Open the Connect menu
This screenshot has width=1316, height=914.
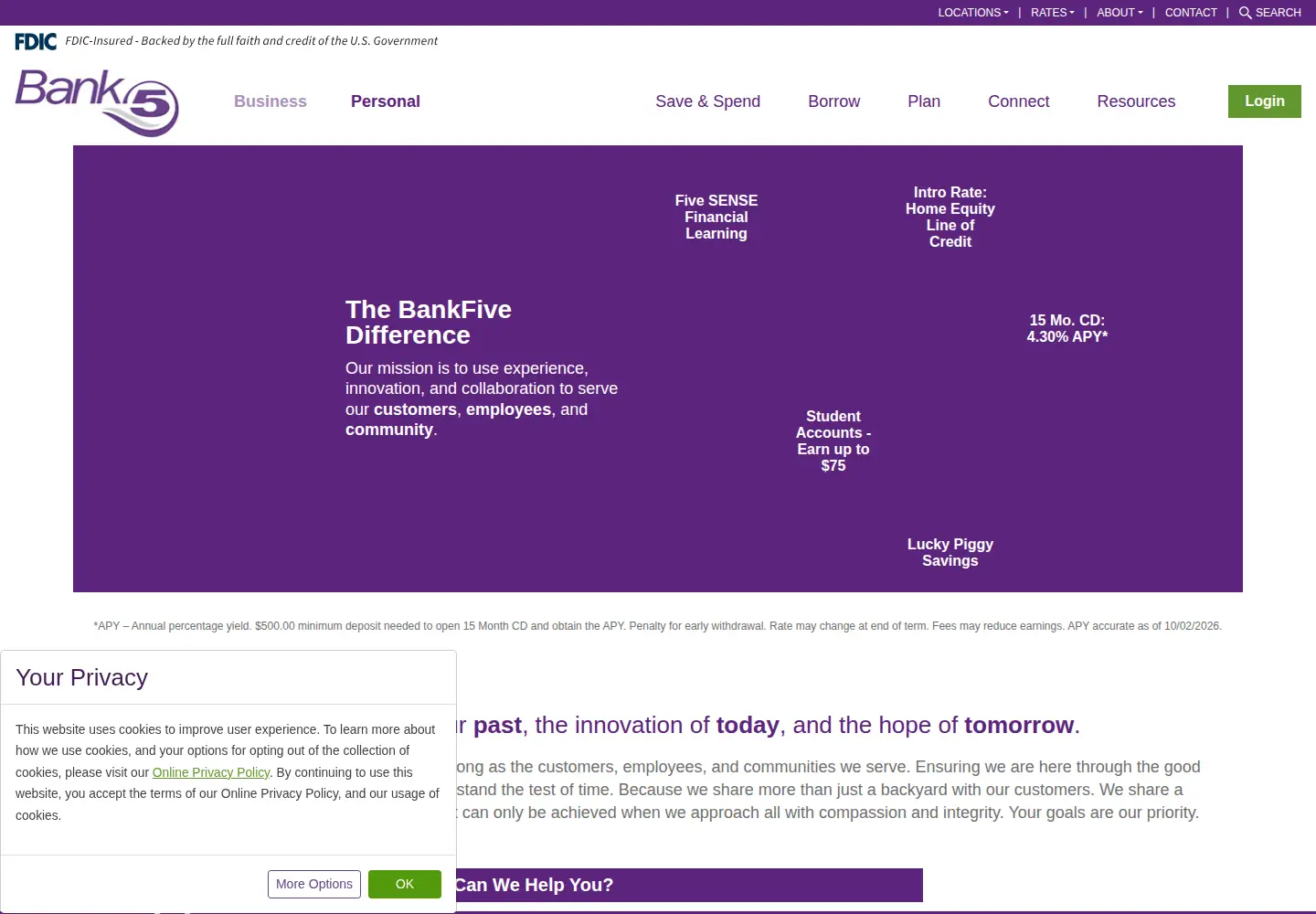pyautogui.click(x=1018, y=101)
